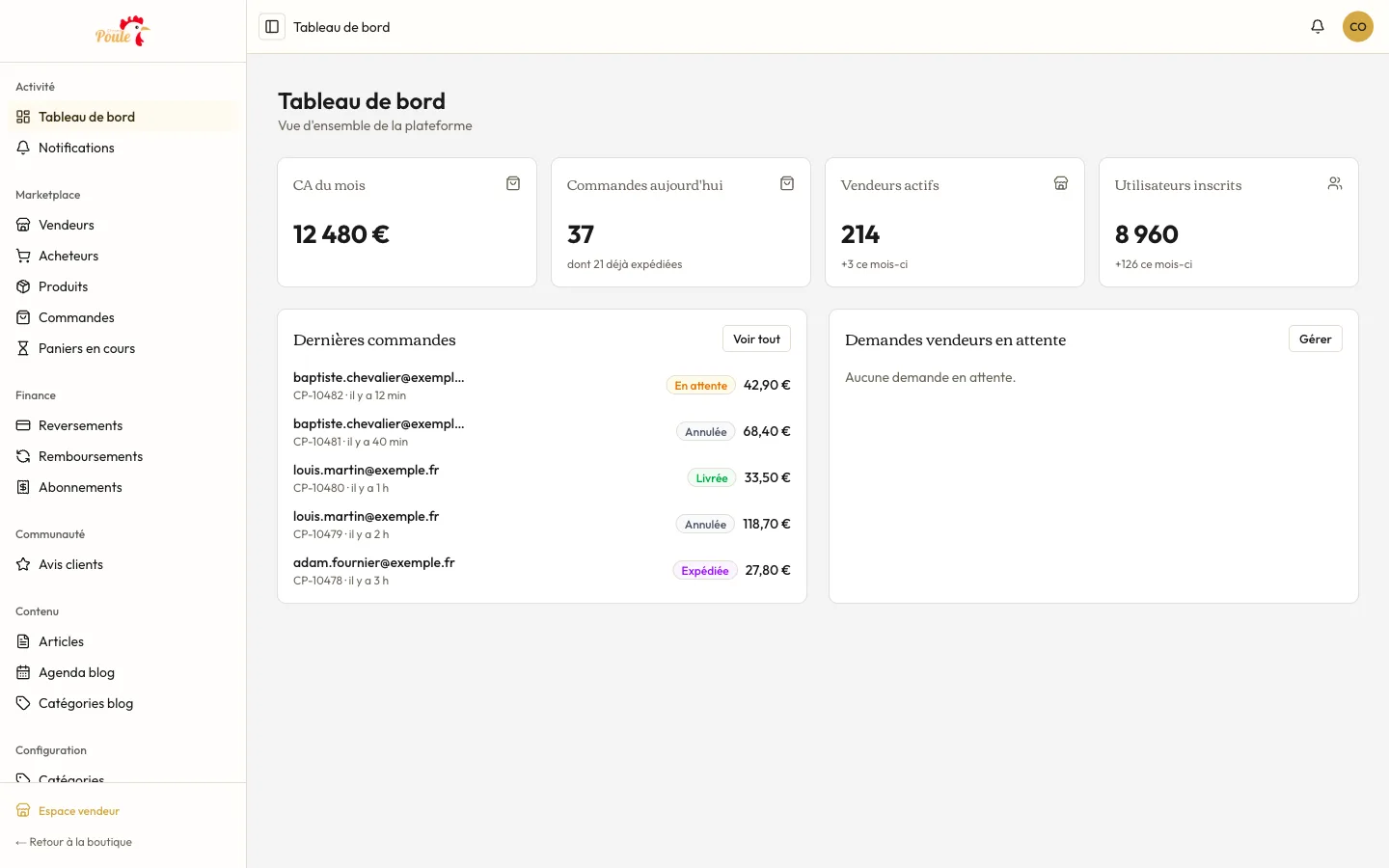Click the Annulée badge on the 68,40 € order
Screen dimensions: 1389x868
pyautogui.click(x=706, y=431)
